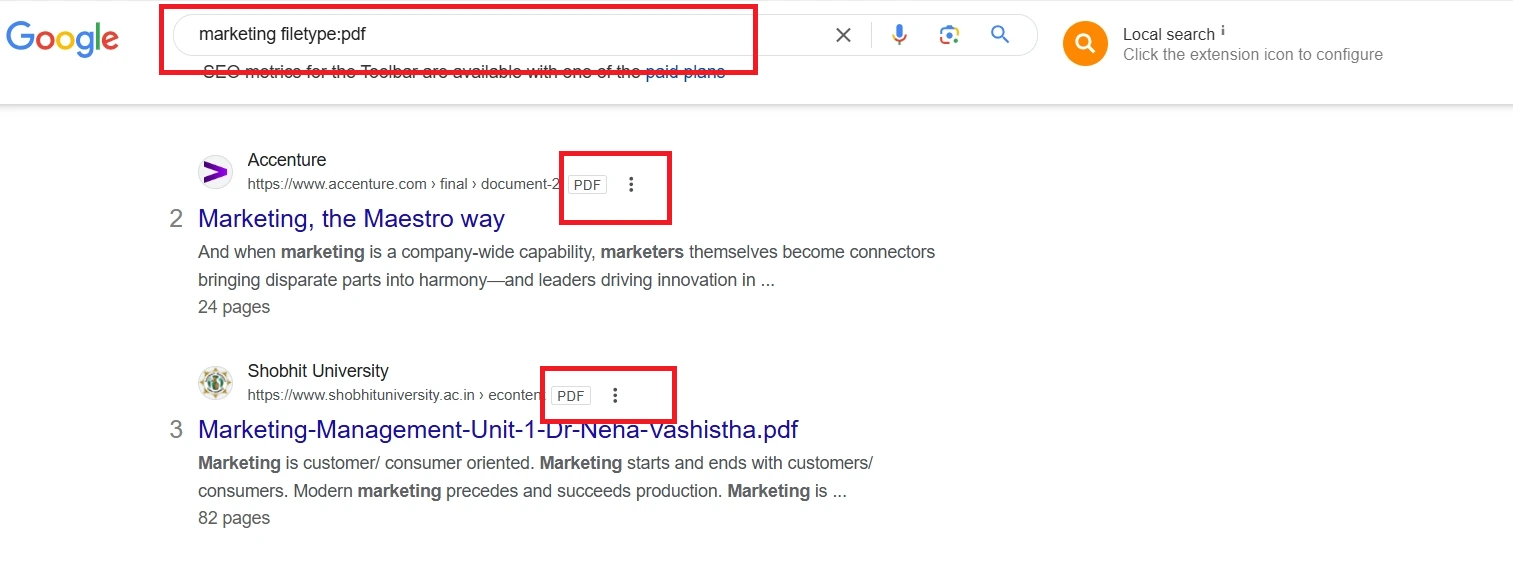Click the Accenture site name

pos(287,160)
